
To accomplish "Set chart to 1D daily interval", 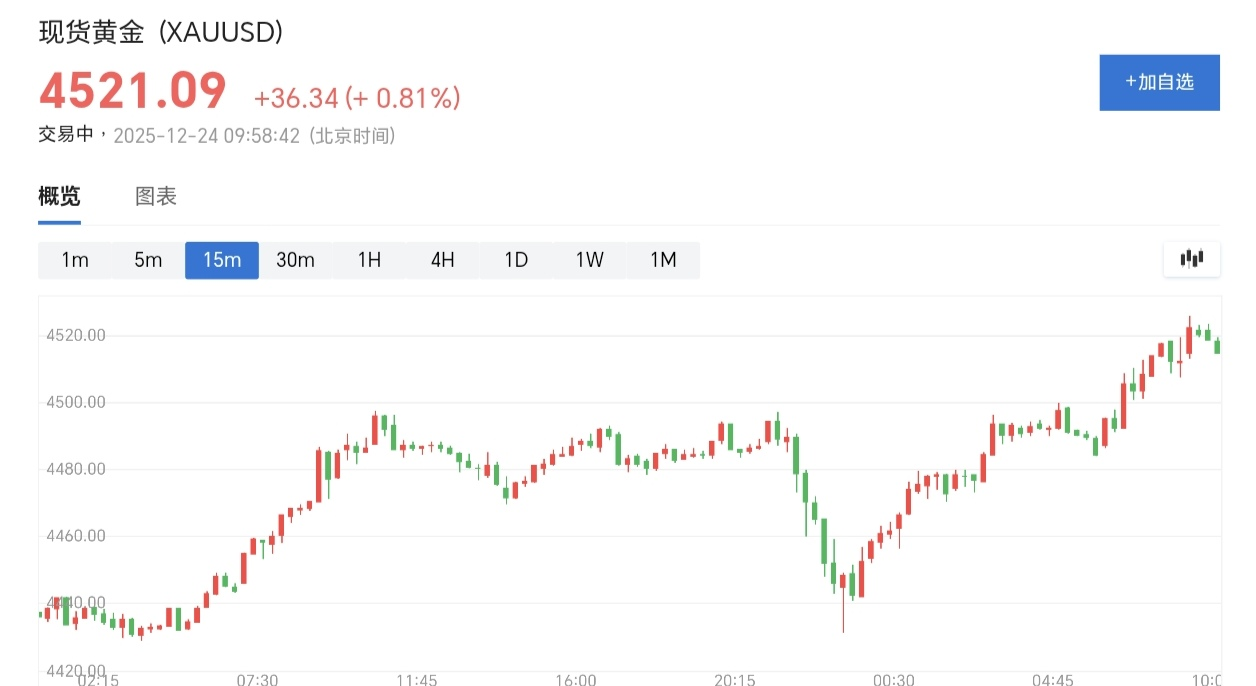I will [516, 260].
